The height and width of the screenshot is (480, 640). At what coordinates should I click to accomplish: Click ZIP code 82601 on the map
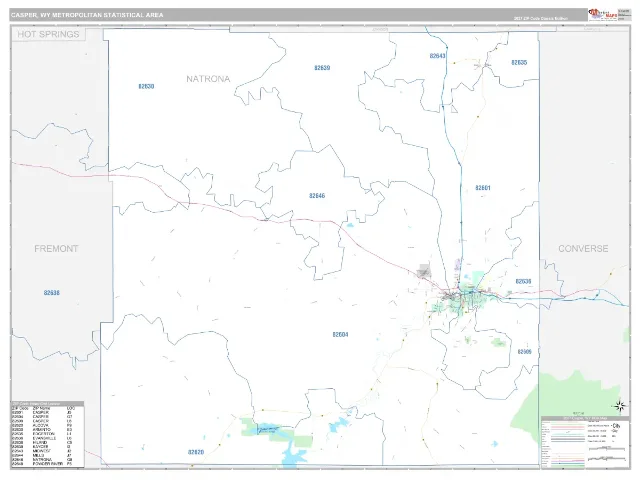(482, 188)
